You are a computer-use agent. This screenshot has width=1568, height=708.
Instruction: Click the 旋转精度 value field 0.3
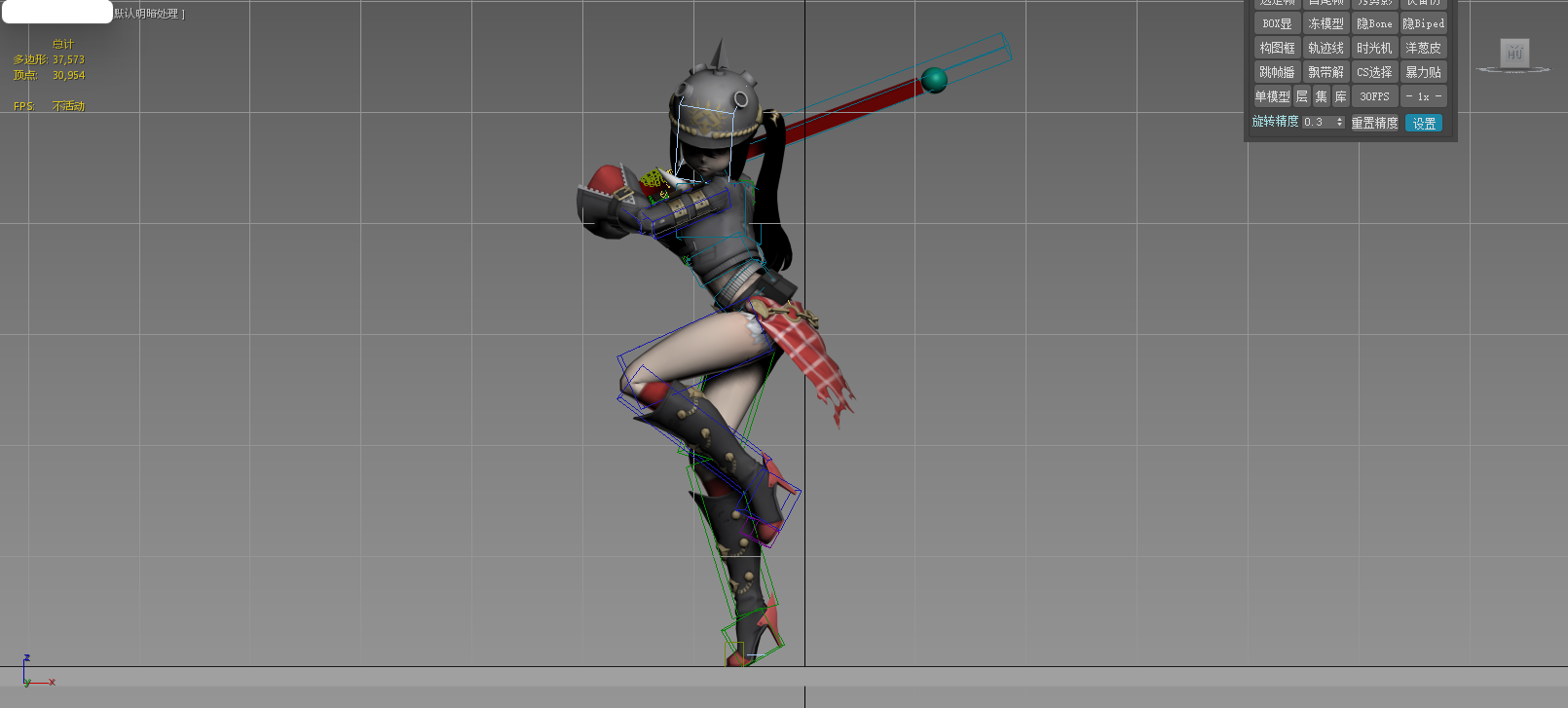click(x=1317, y=123)
